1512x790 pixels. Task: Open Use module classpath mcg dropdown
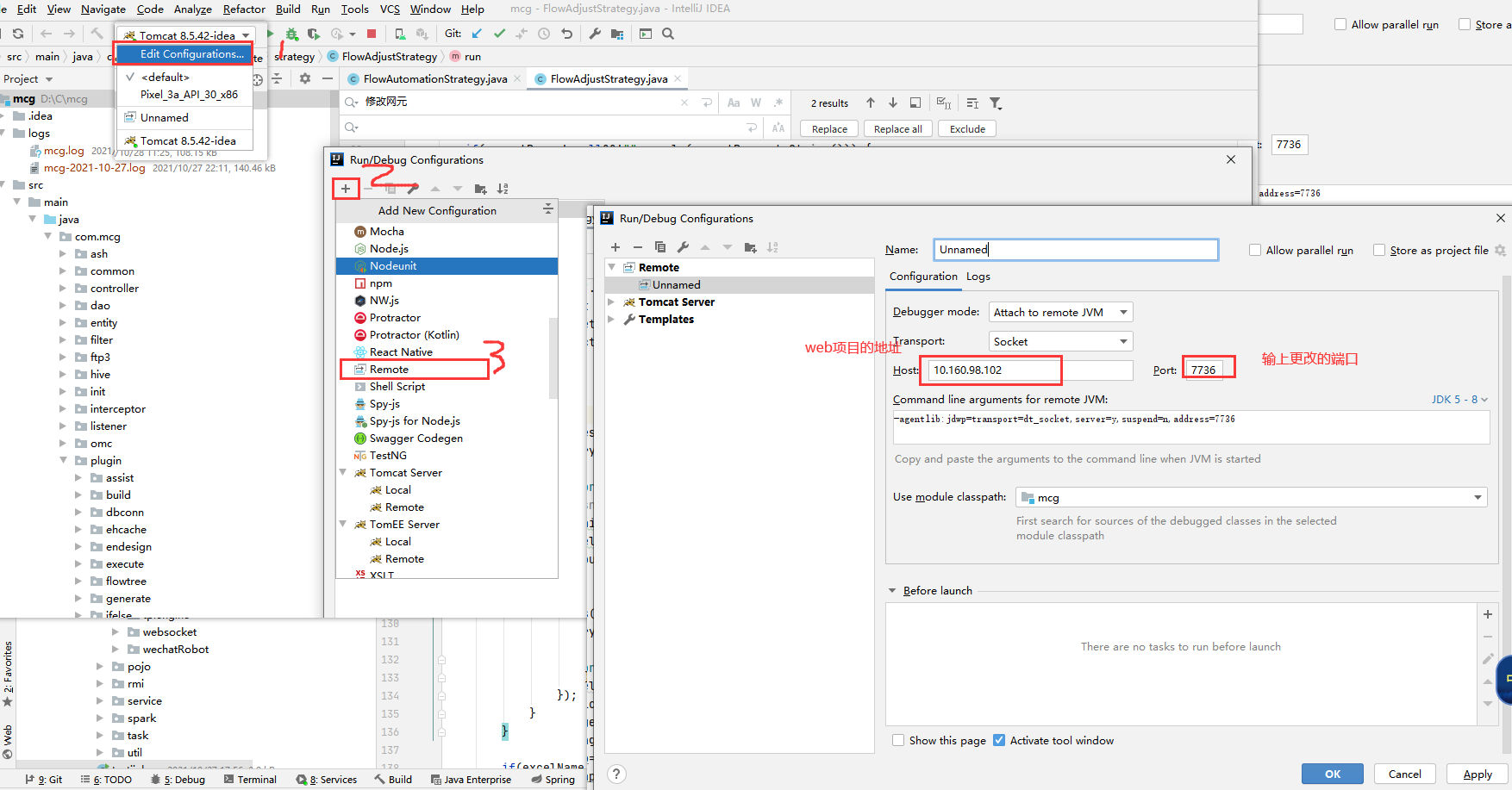pyautogui.click(x=1252, y=497)
